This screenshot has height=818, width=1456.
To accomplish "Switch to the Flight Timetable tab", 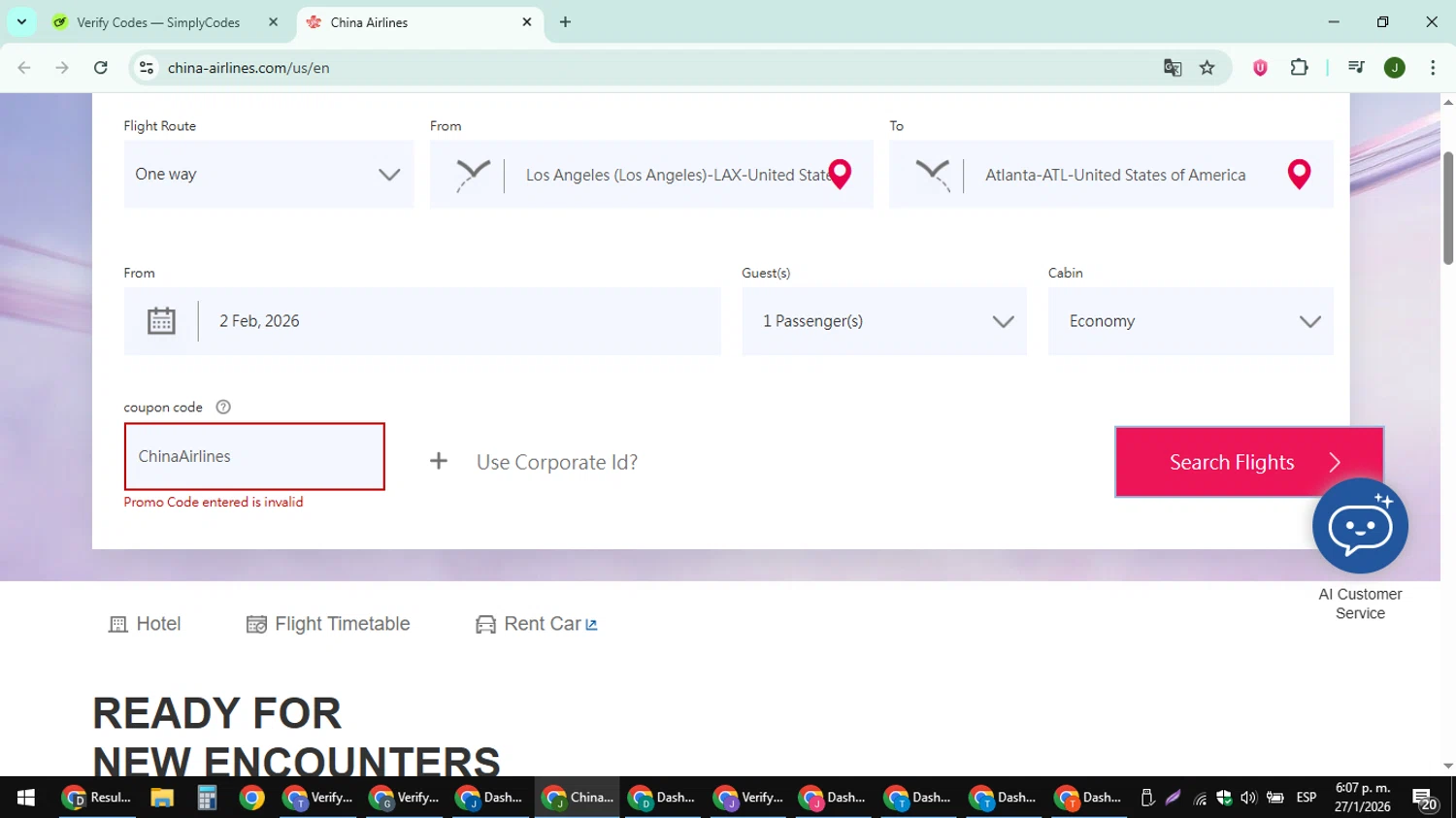I will pos(328,624).
